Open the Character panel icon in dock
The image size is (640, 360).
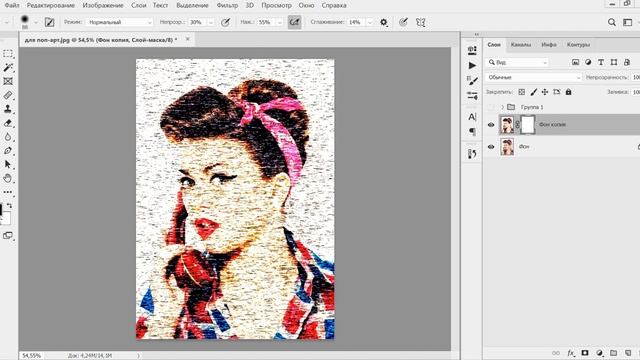point(472,117)
